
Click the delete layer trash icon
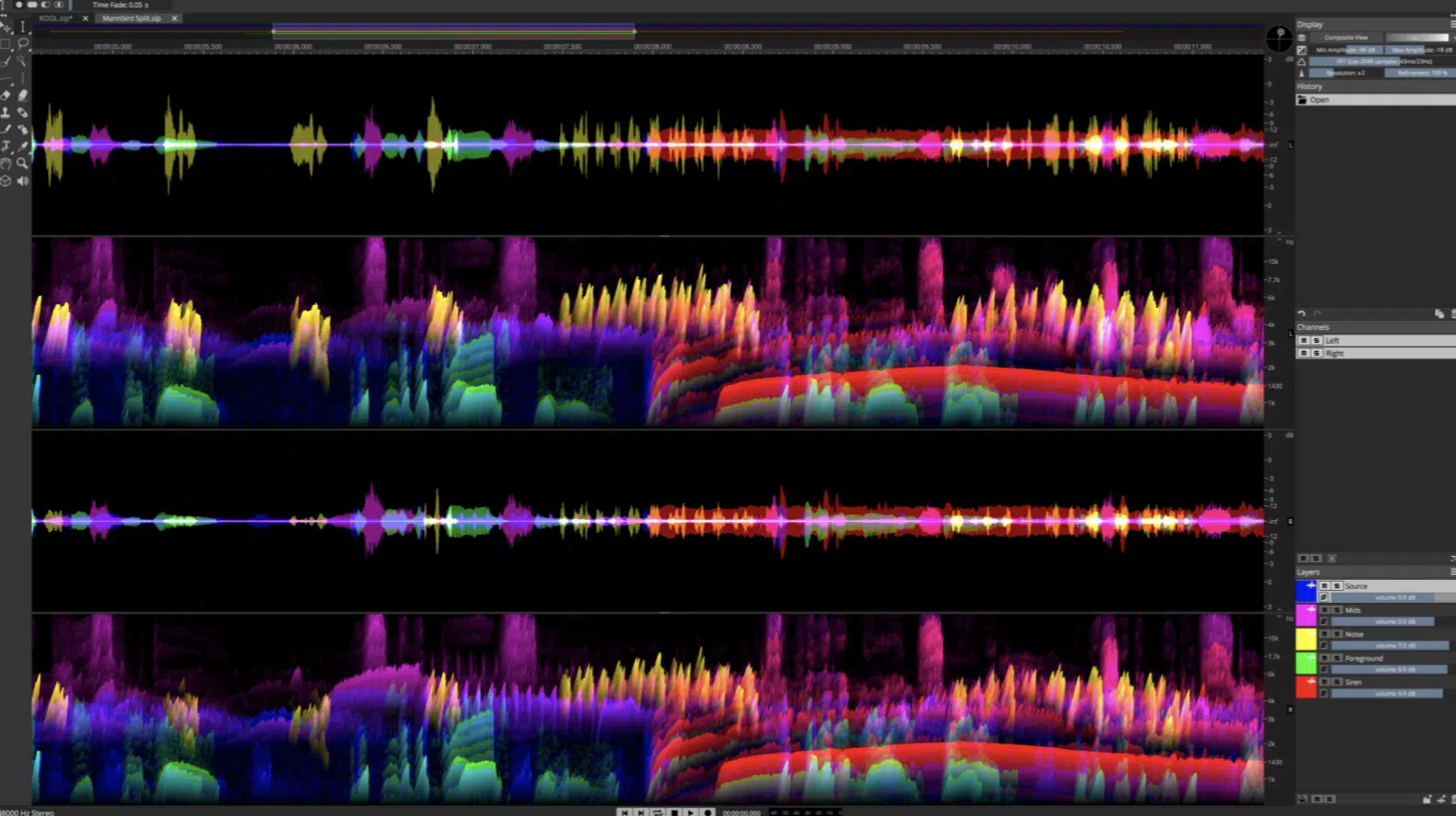point(1452,799)
